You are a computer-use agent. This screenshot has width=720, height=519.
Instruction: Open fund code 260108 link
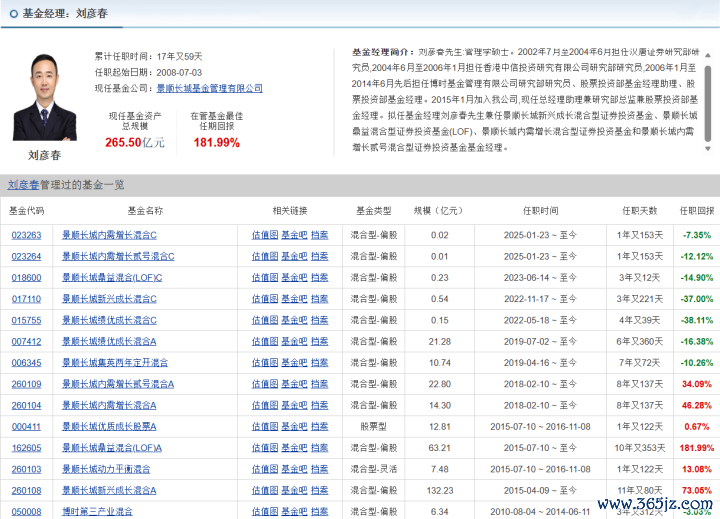(26, 491)
